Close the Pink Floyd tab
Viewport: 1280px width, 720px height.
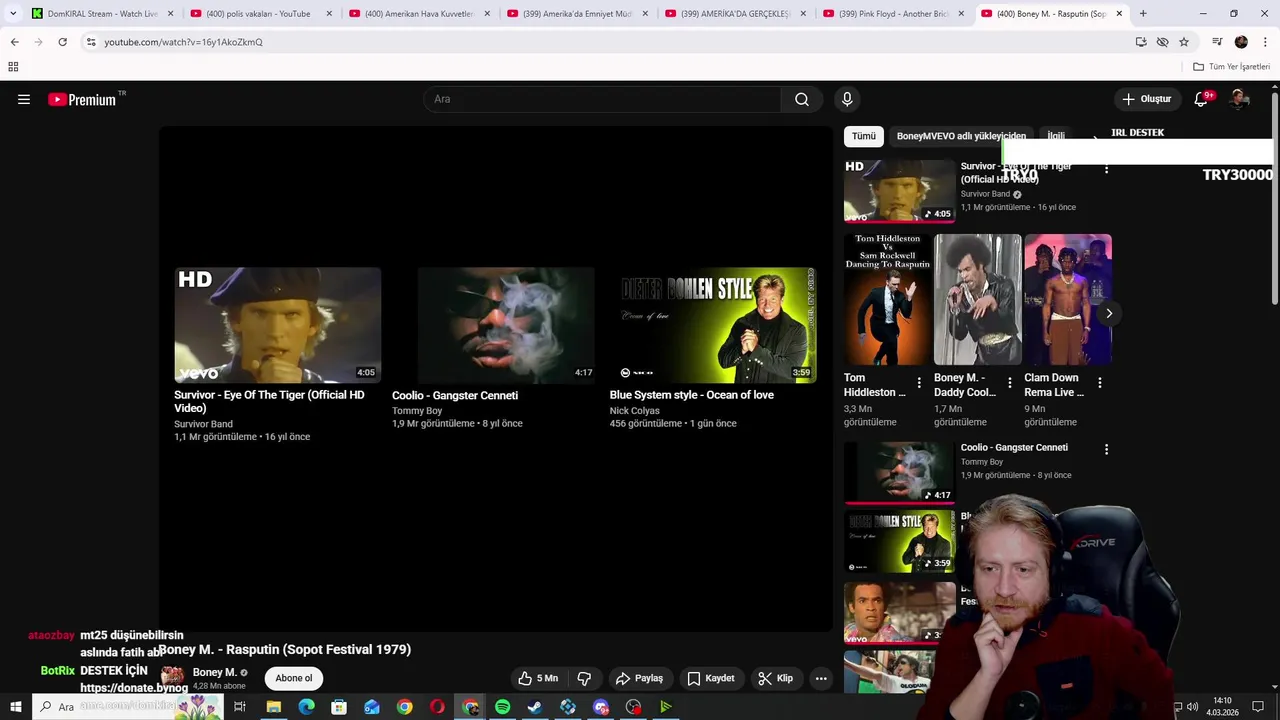pyautogui.click(x=961, y=14)
